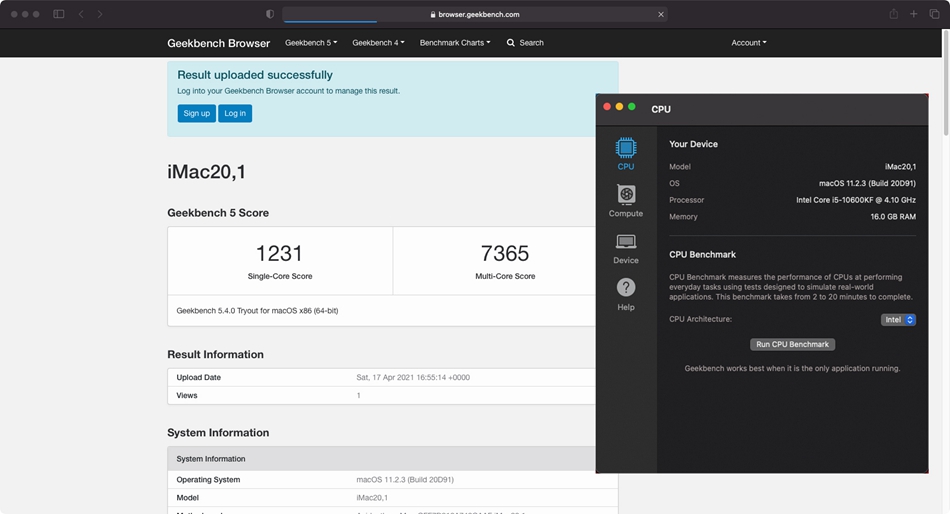This screenshot has height=514, width=950.
Task: Open the Account dropdown menu
Action: point(748,43)
